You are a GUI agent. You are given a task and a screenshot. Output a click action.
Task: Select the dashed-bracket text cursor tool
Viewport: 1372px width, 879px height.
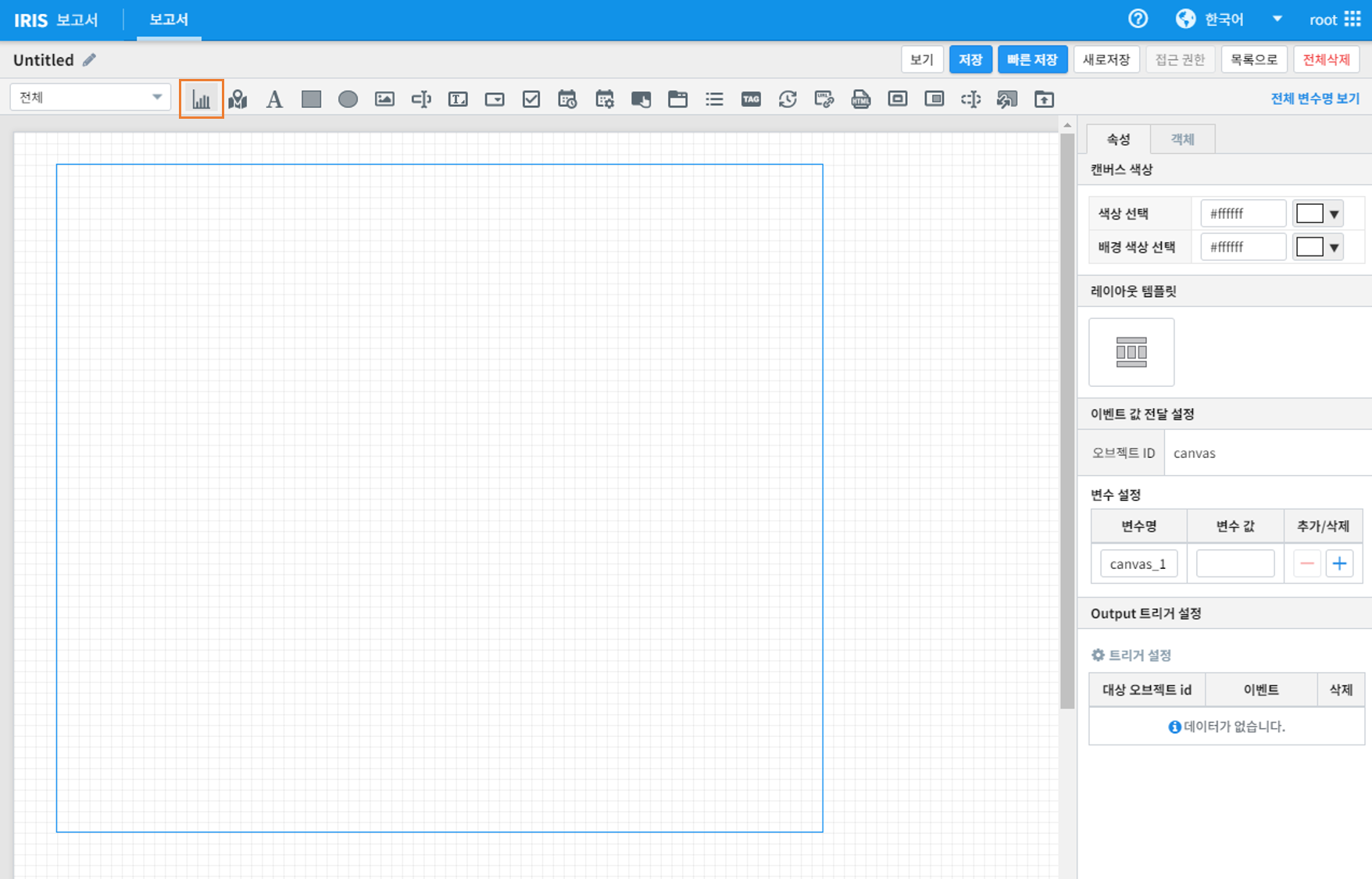(971, 99)
